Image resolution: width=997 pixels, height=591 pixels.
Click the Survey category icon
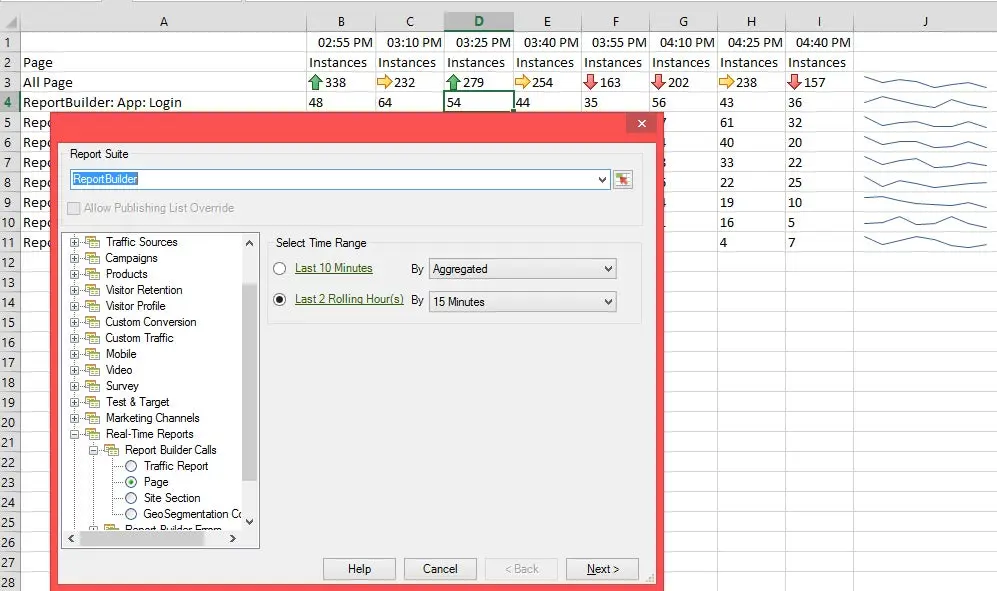(92, 386)
